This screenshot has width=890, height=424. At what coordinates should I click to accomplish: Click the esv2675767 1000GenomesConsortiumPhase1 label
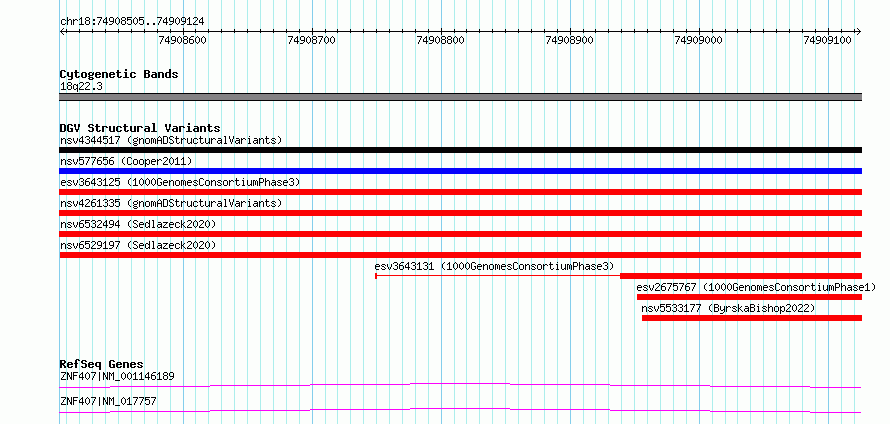(x=756, y=287)
